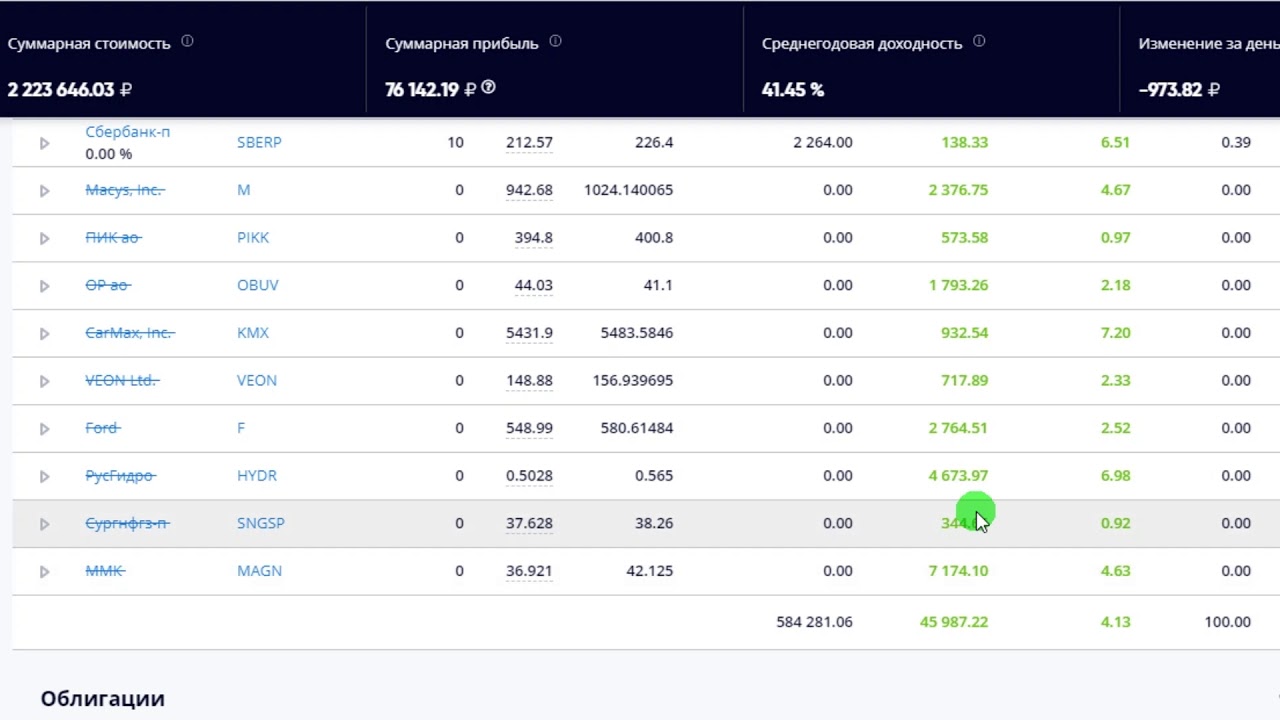Click question mark icon beside 76 142.19 ₽

(488, 88)
